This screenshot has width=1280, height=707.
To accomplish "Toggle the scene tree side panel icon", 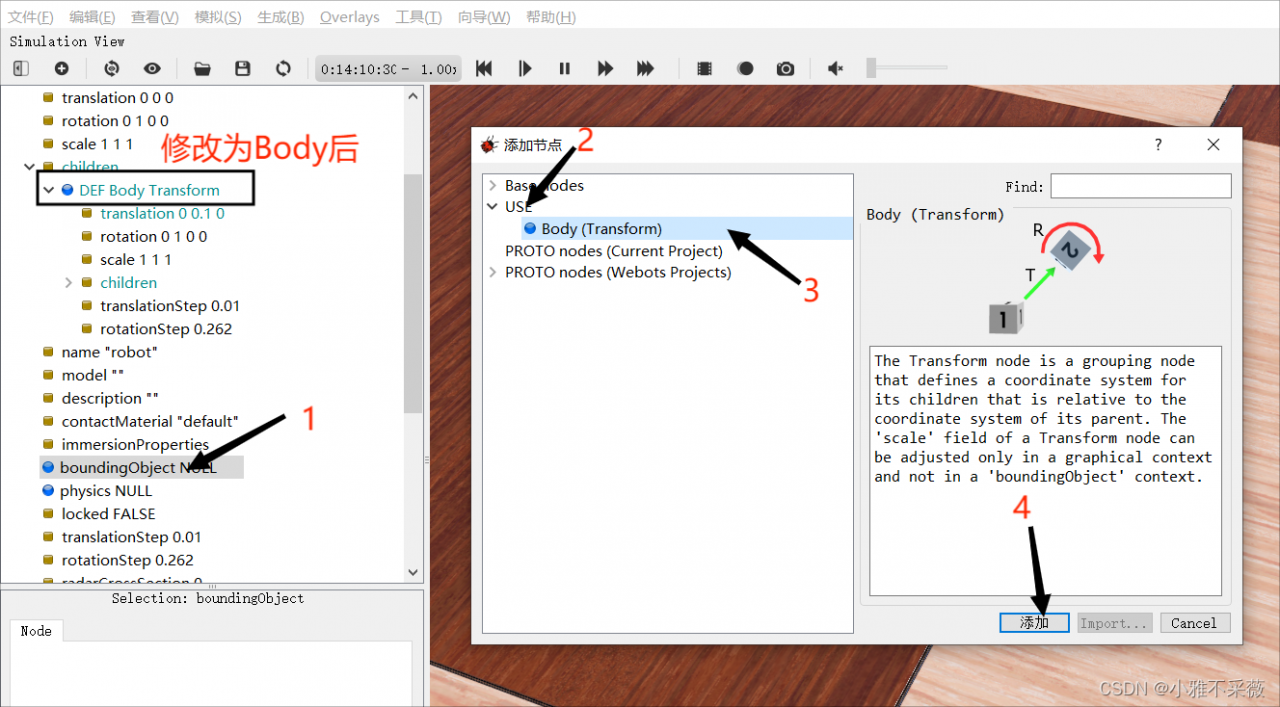I will coord(21,68).
